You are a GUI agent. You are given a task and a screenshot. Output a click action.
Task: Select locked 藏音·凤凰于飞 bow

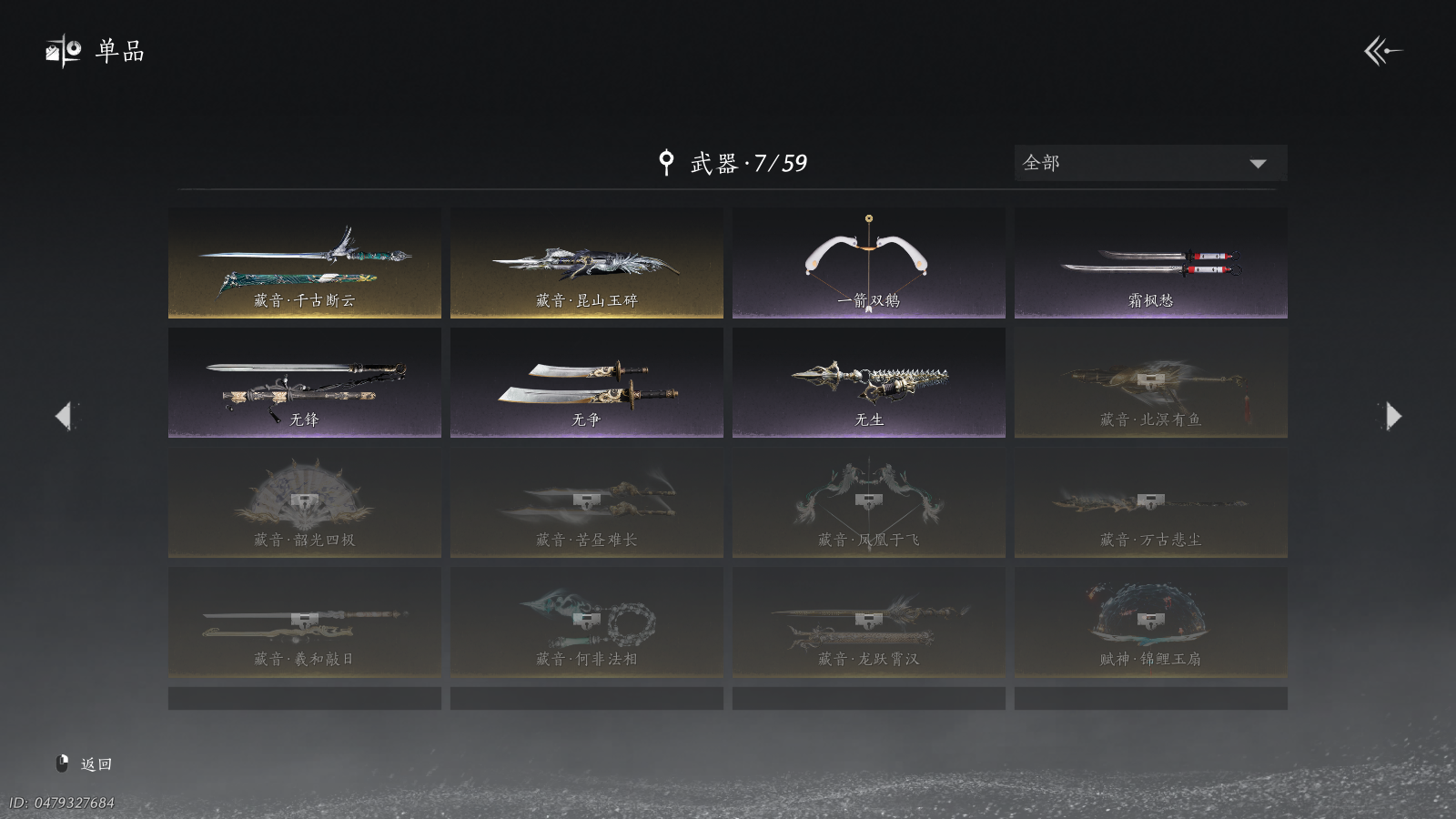click(869, 502)
